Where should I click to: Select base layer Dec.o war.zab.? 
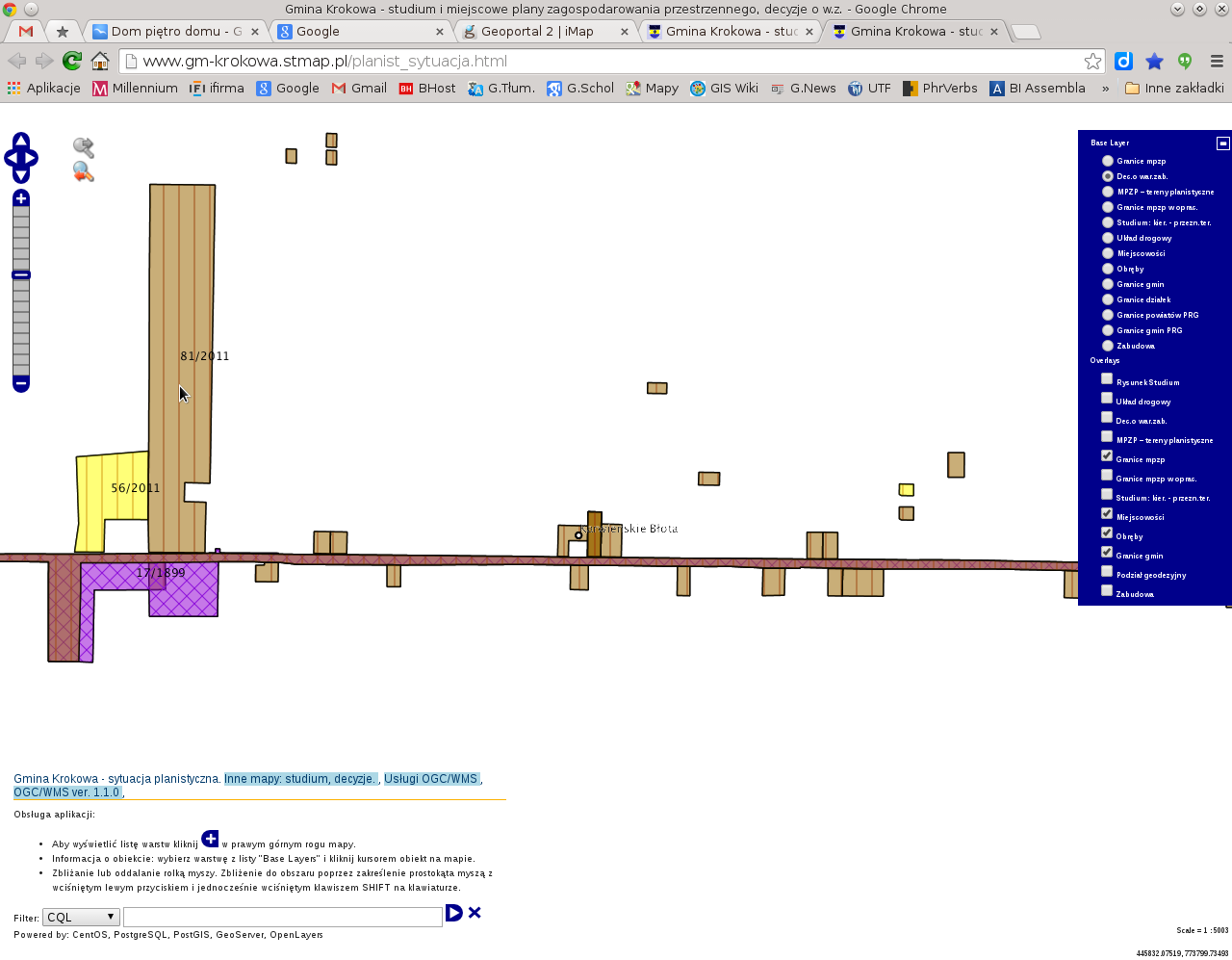[x=1108, y=176]
